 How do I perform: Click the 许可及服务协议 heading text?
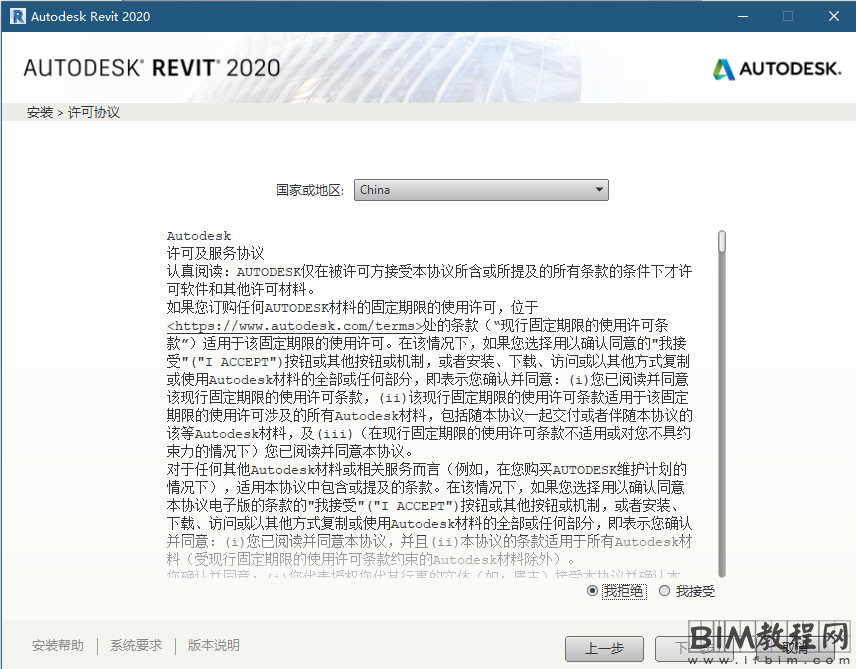[x=216, y=253]
